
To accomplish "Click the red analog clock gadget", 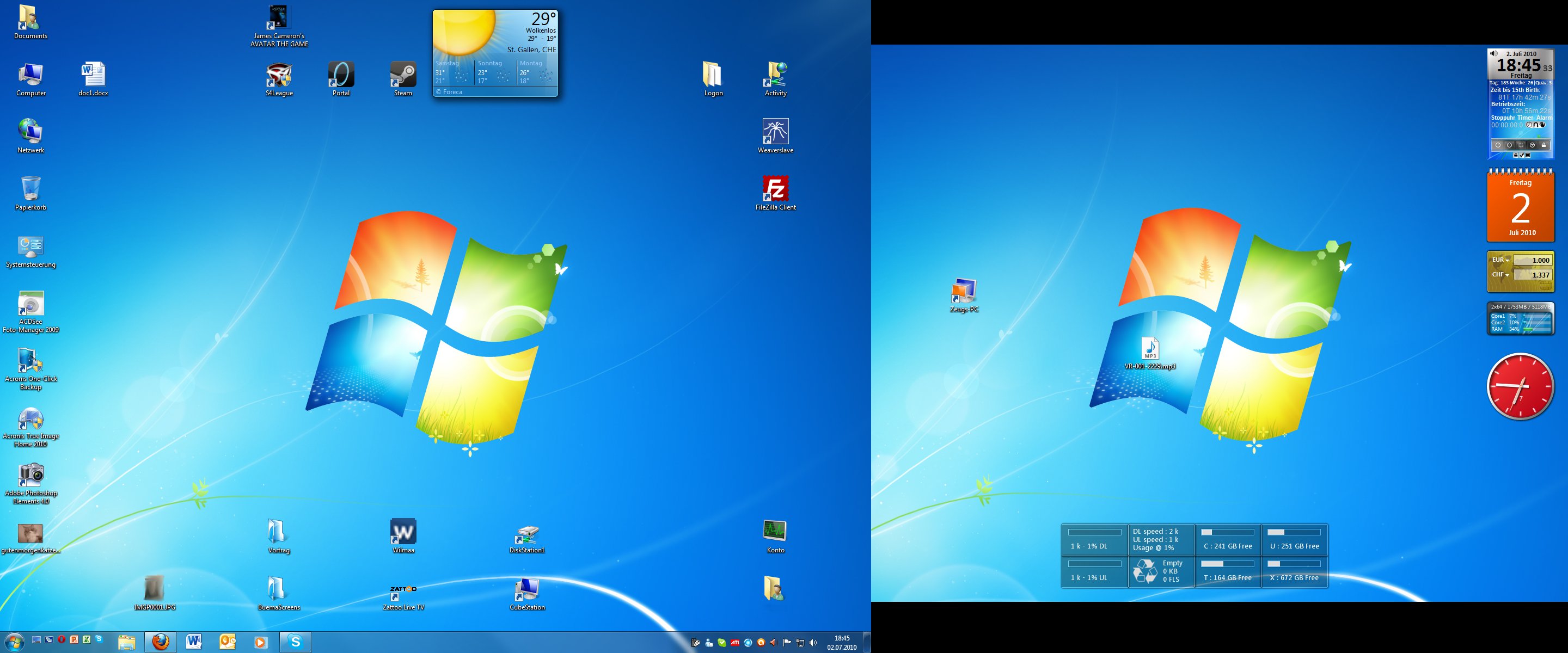I will coord(1521,386).
